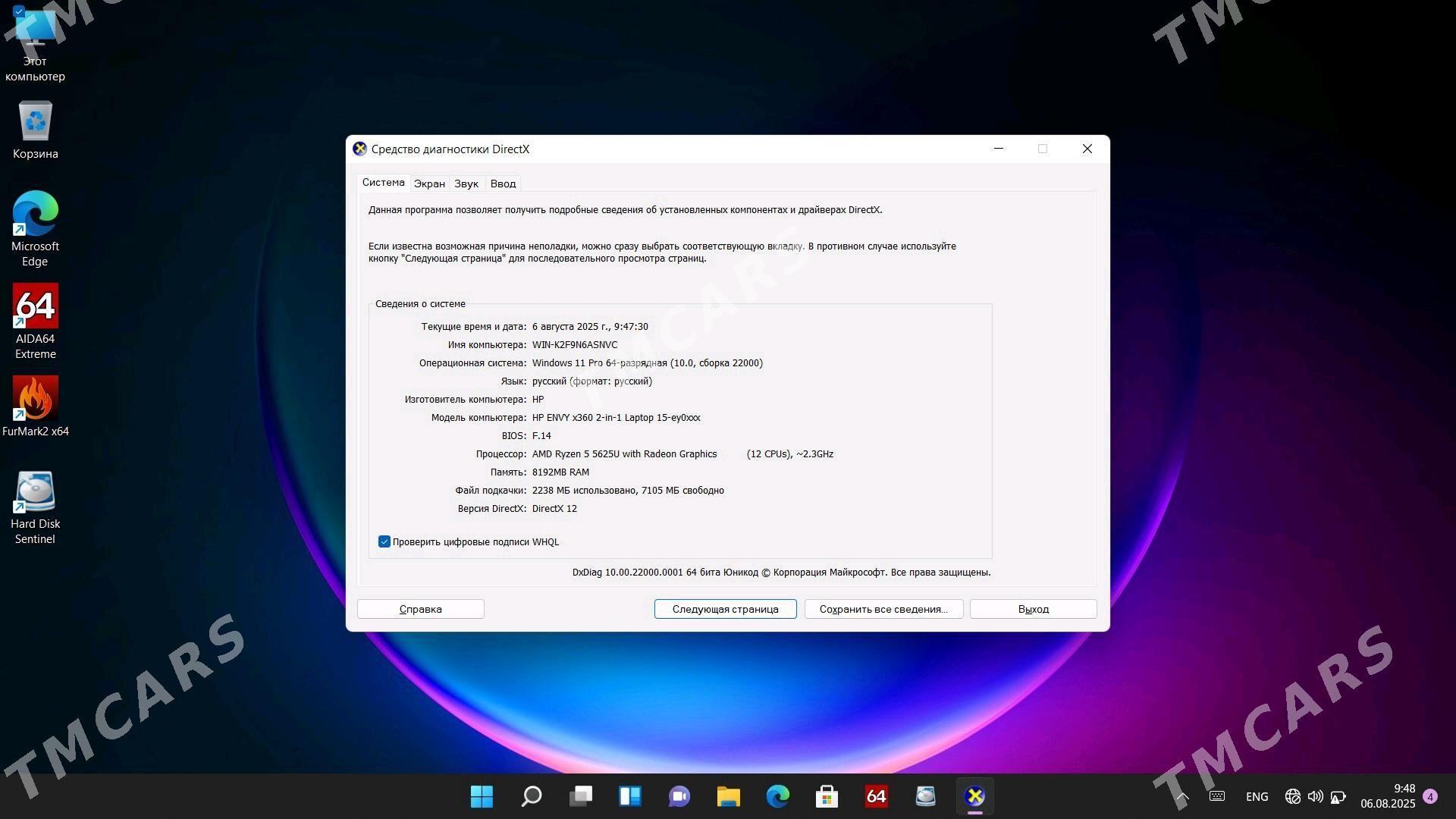
Task: Minimize the DirectX diagnostic window
Action: coord(999,149)
